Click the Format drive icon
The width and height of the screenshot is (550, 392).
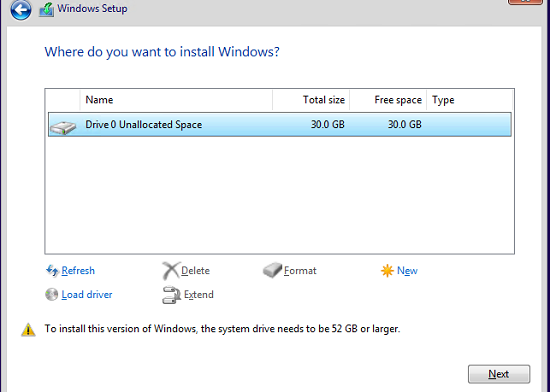coord(272,270)
